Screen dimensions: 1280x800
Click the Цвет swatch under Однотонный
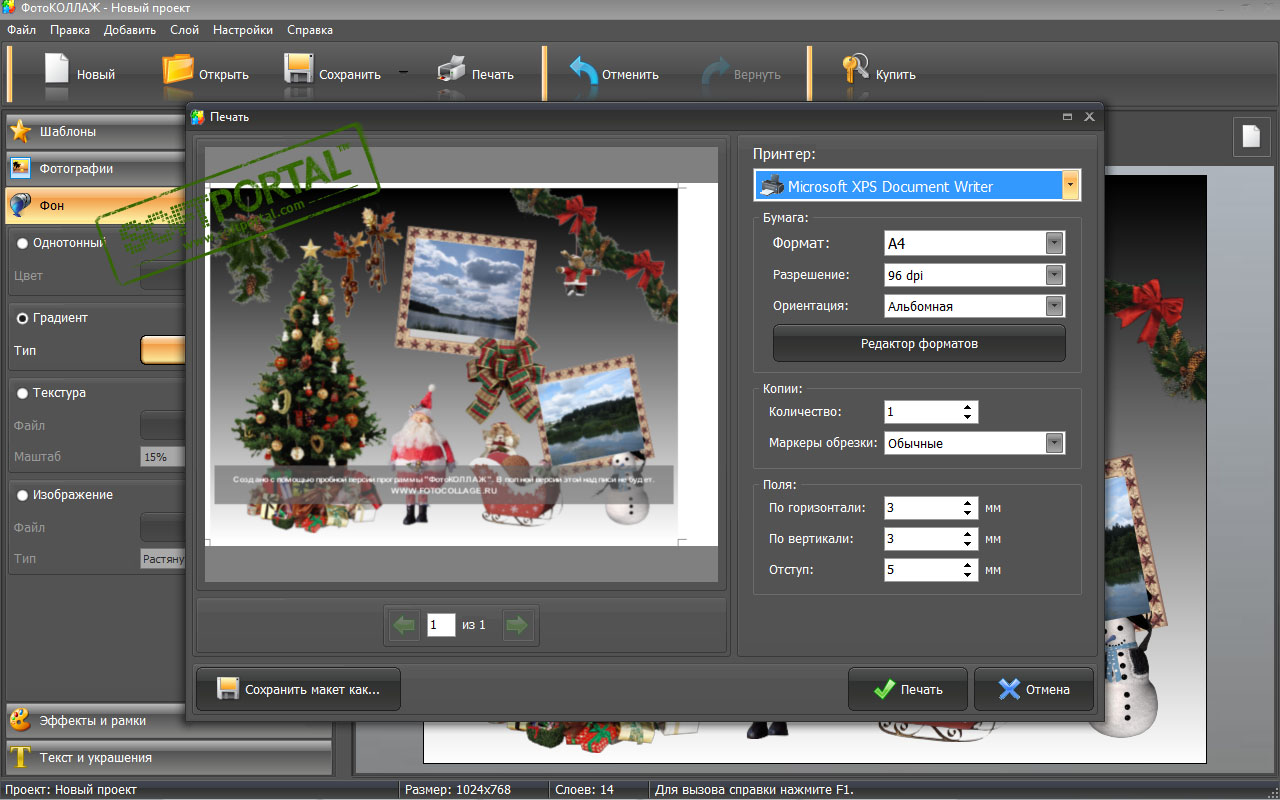click(163, 275)
